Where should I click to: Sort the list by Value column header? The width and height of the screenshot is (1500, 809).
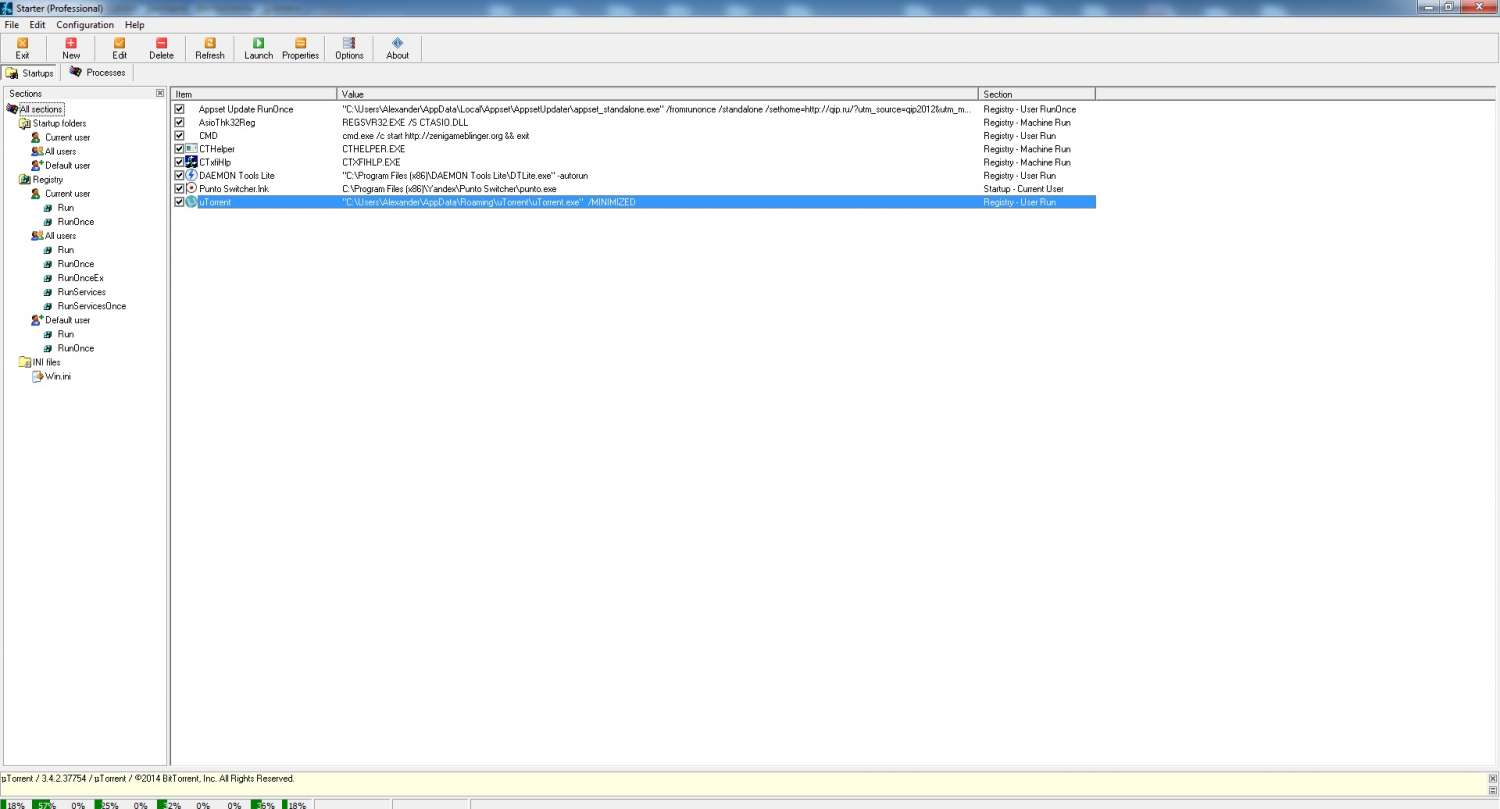658,94
